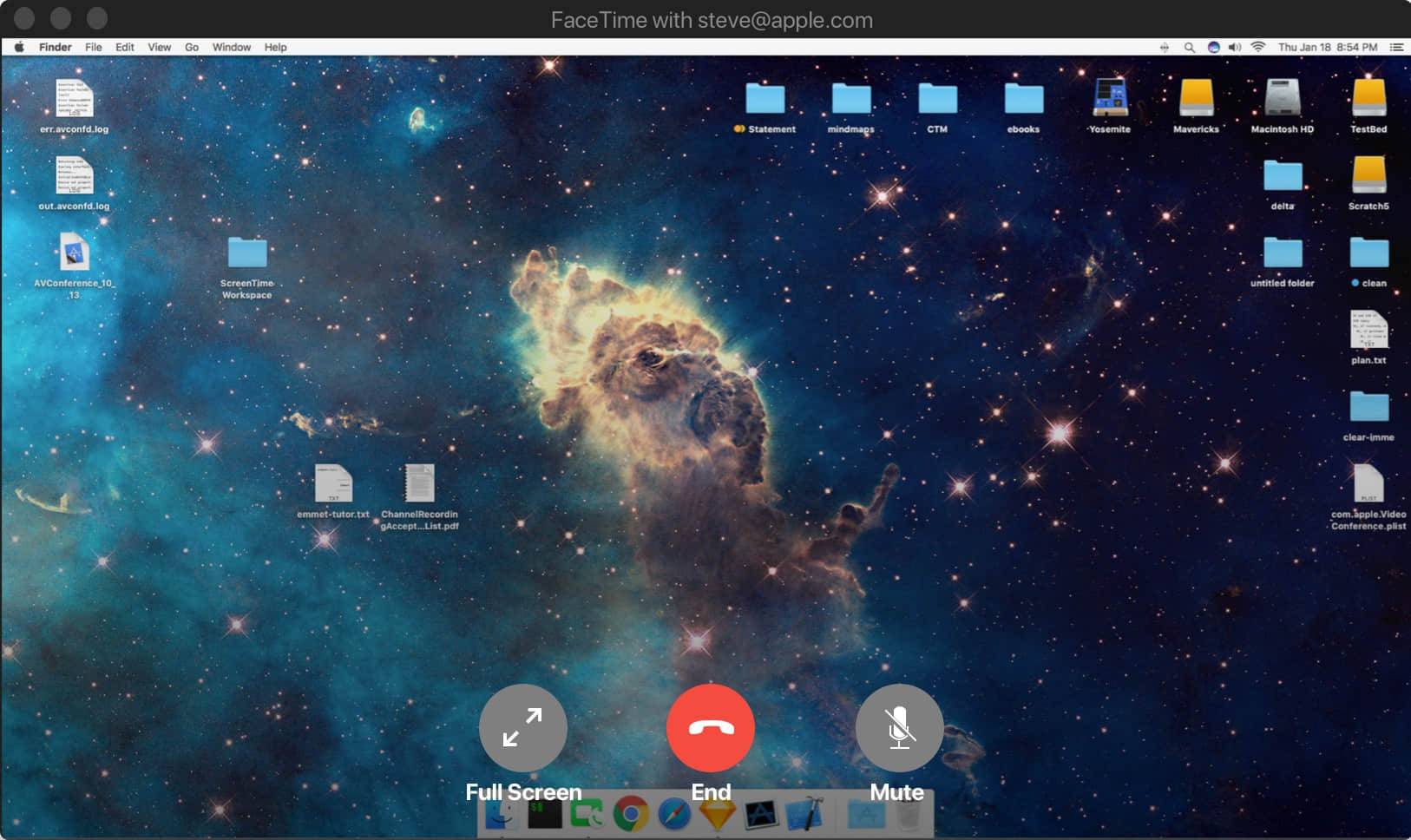Select the AVConference_10_13 file icon

(74, 253)
